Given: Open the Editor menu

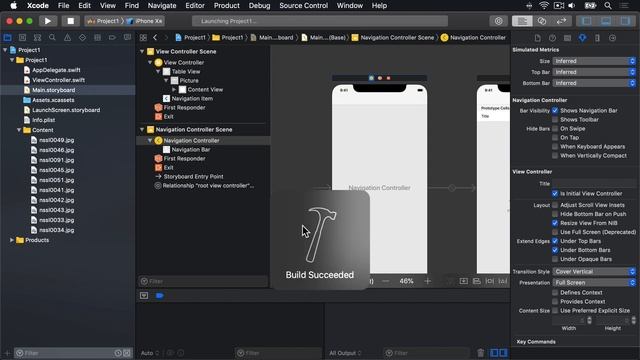Looking at the screenshot, I should 195,6.
